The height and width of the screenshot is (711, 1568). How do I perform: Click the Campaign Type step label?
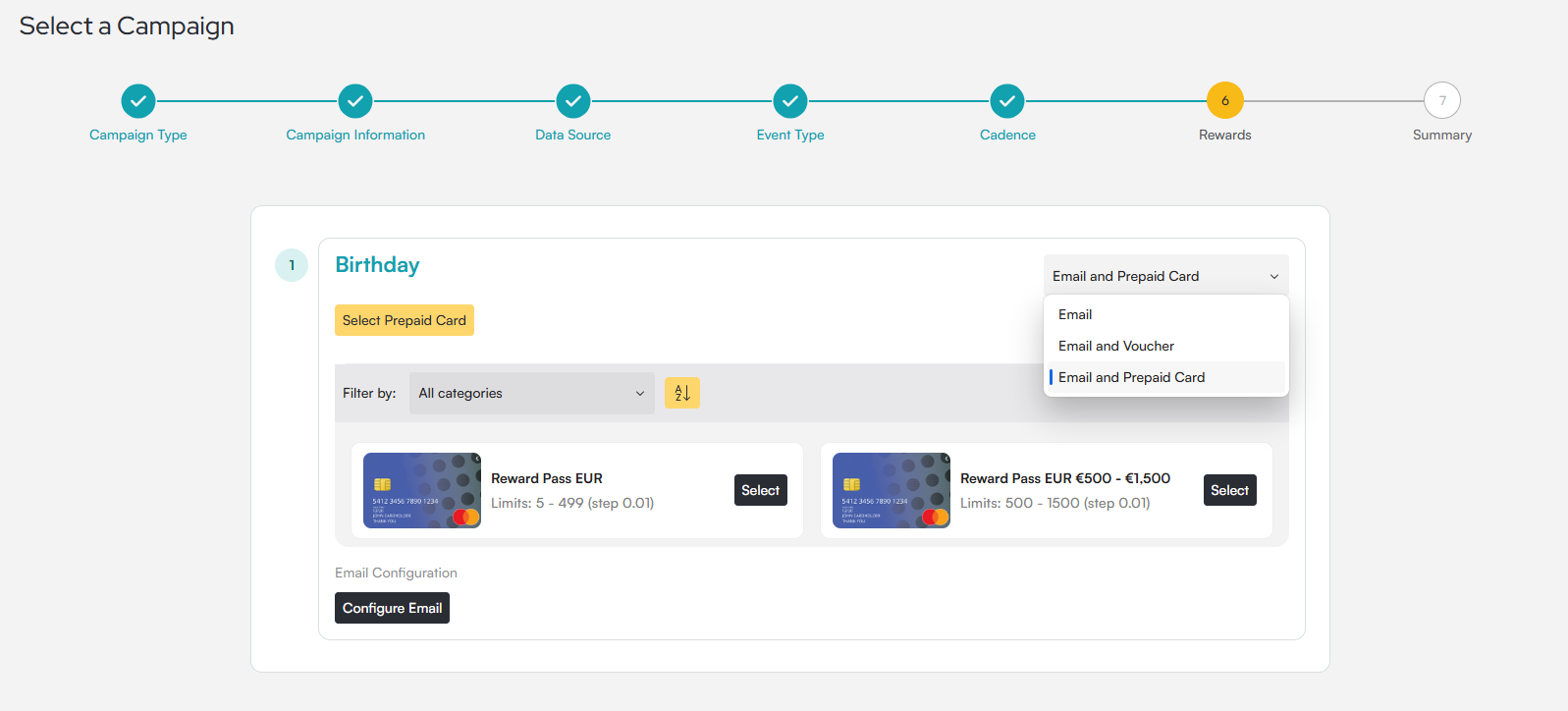pyautogui.click(x=138, y=135)
